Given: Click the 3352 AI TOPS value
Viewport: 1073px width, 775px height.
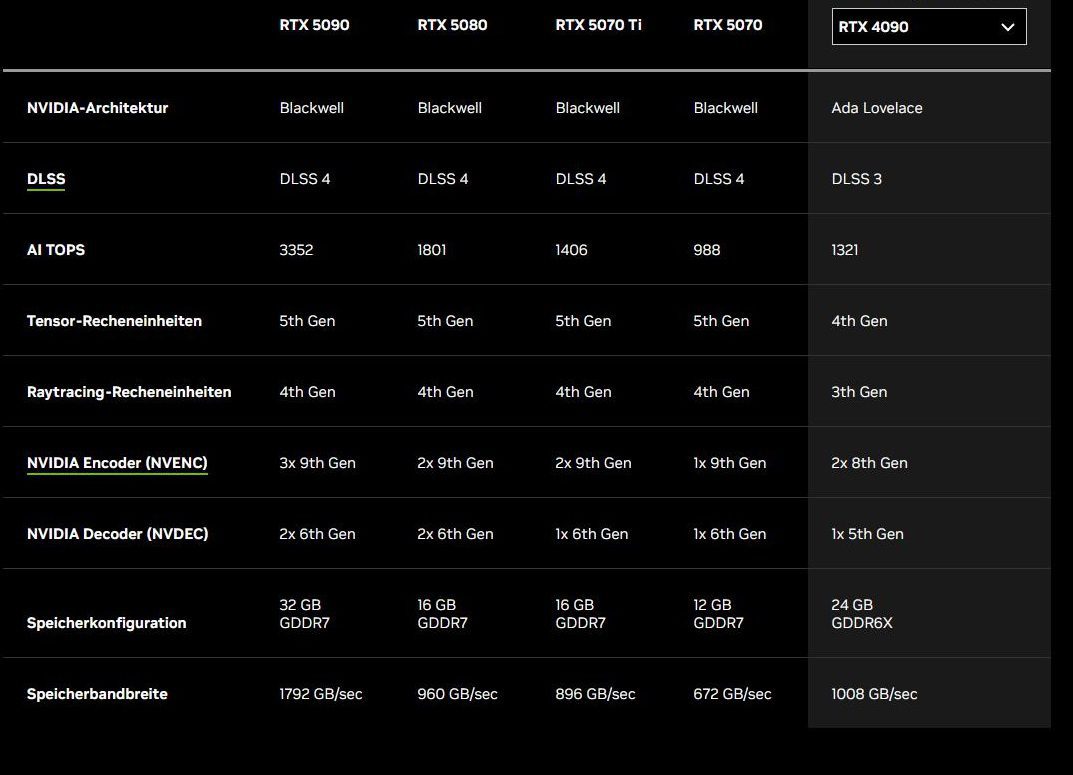Looking at the screenshot, I should (x=296, y=250).
